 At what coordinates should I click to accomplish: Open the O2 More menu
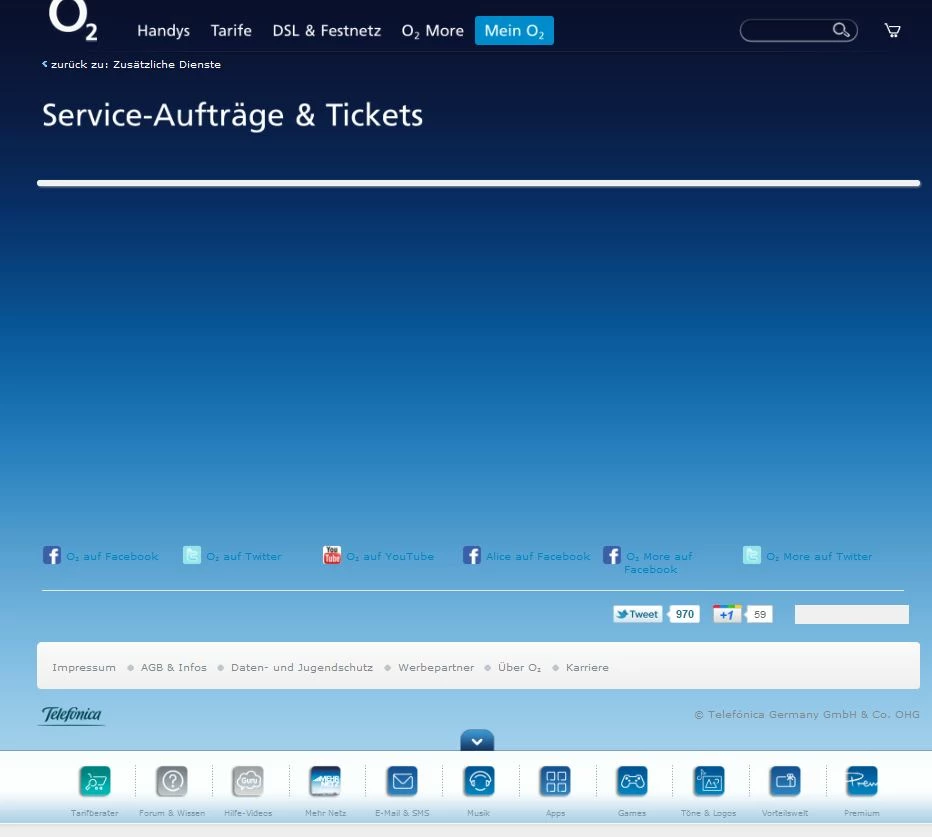(433, 31)
